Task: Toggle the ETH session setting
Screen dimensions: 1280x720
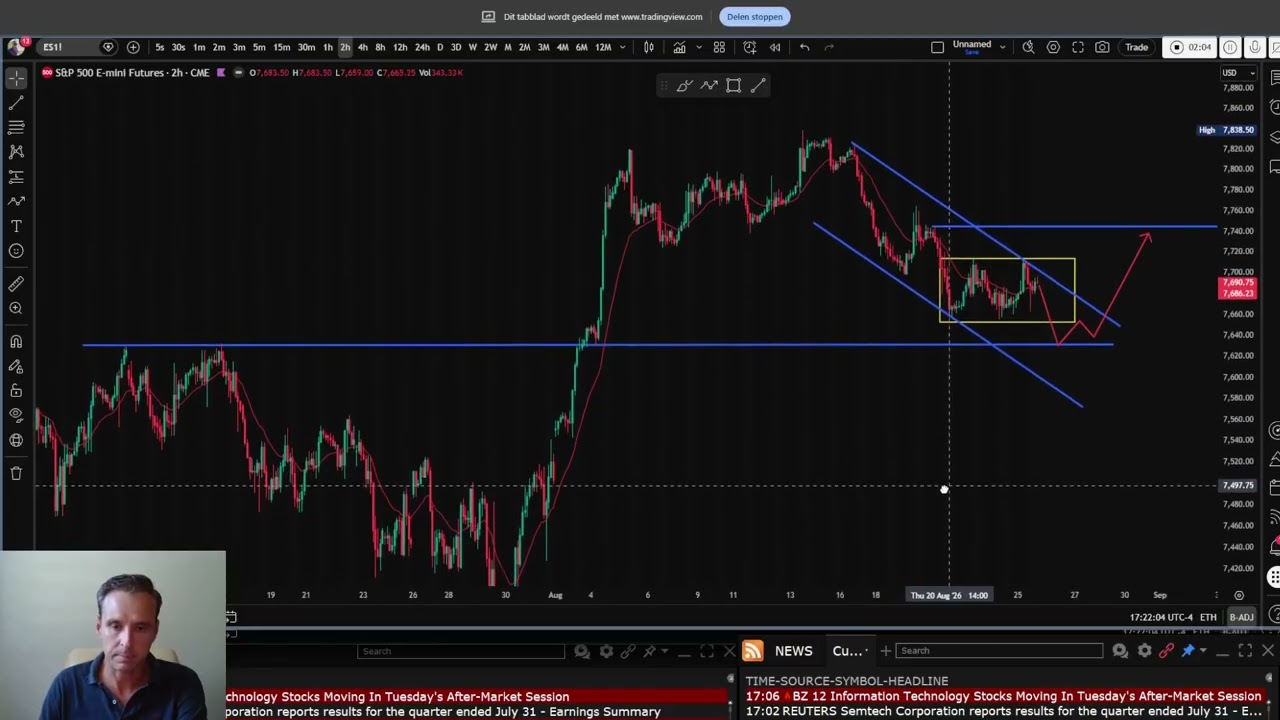Action: (1208, 617)
